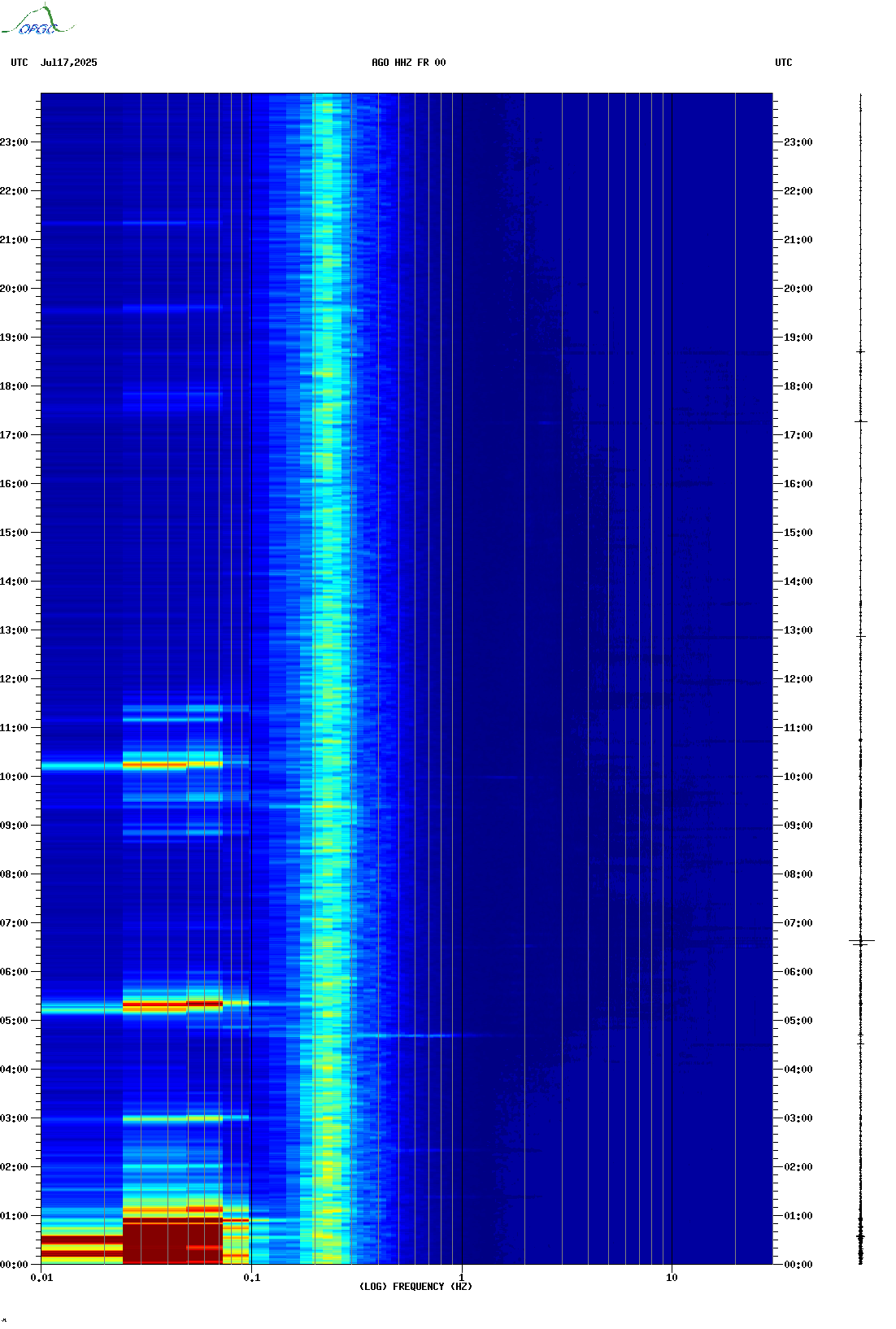Select the 21:00 label on the right time axis
Screen dimensions: 896x1329
798,240
